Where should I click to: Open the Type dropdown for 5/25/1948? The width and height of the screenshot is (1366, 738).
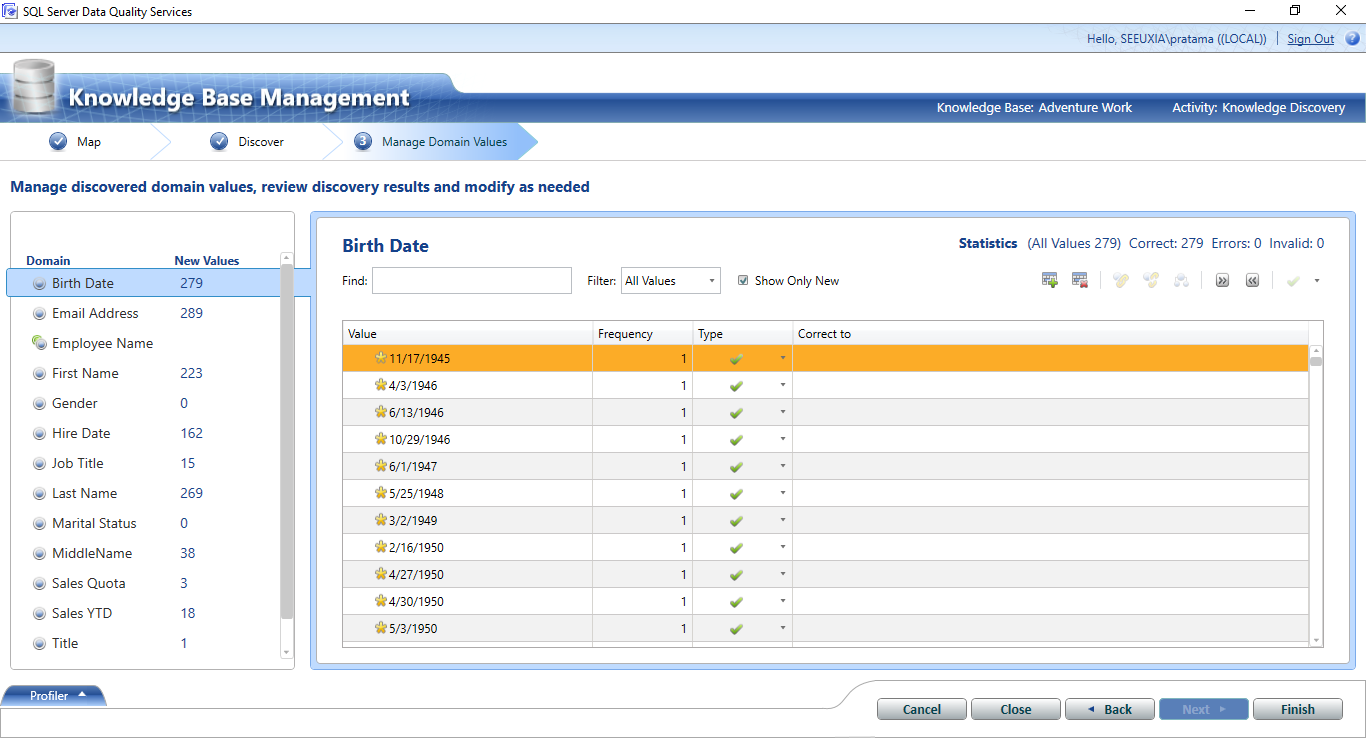tap(783, 493)
